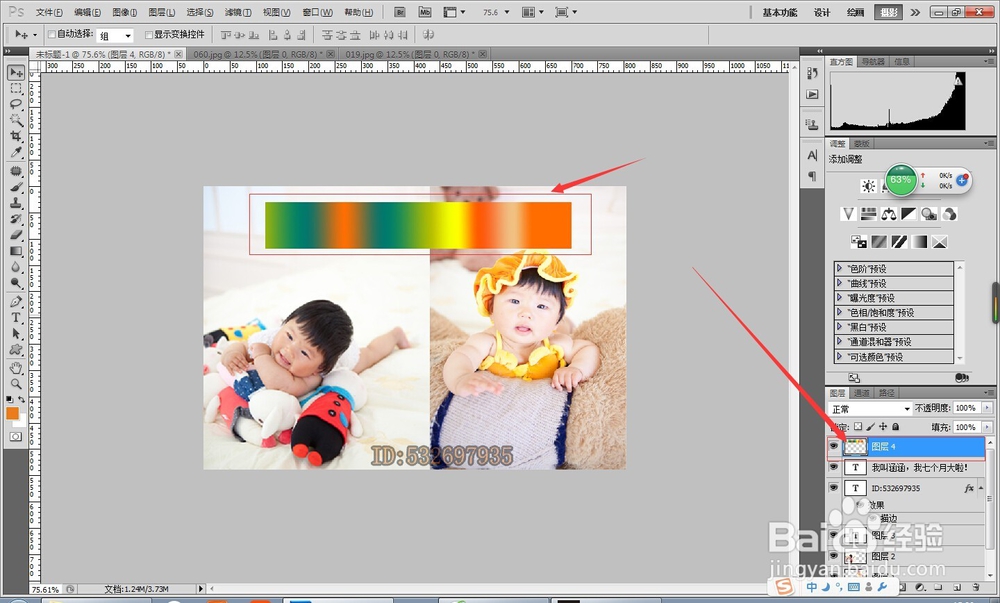Switch to the 导航器 navigator tab
Image resolution: width=1000 pixels, height=603 pixels.
pyautogui.click(x=872, y=62)
